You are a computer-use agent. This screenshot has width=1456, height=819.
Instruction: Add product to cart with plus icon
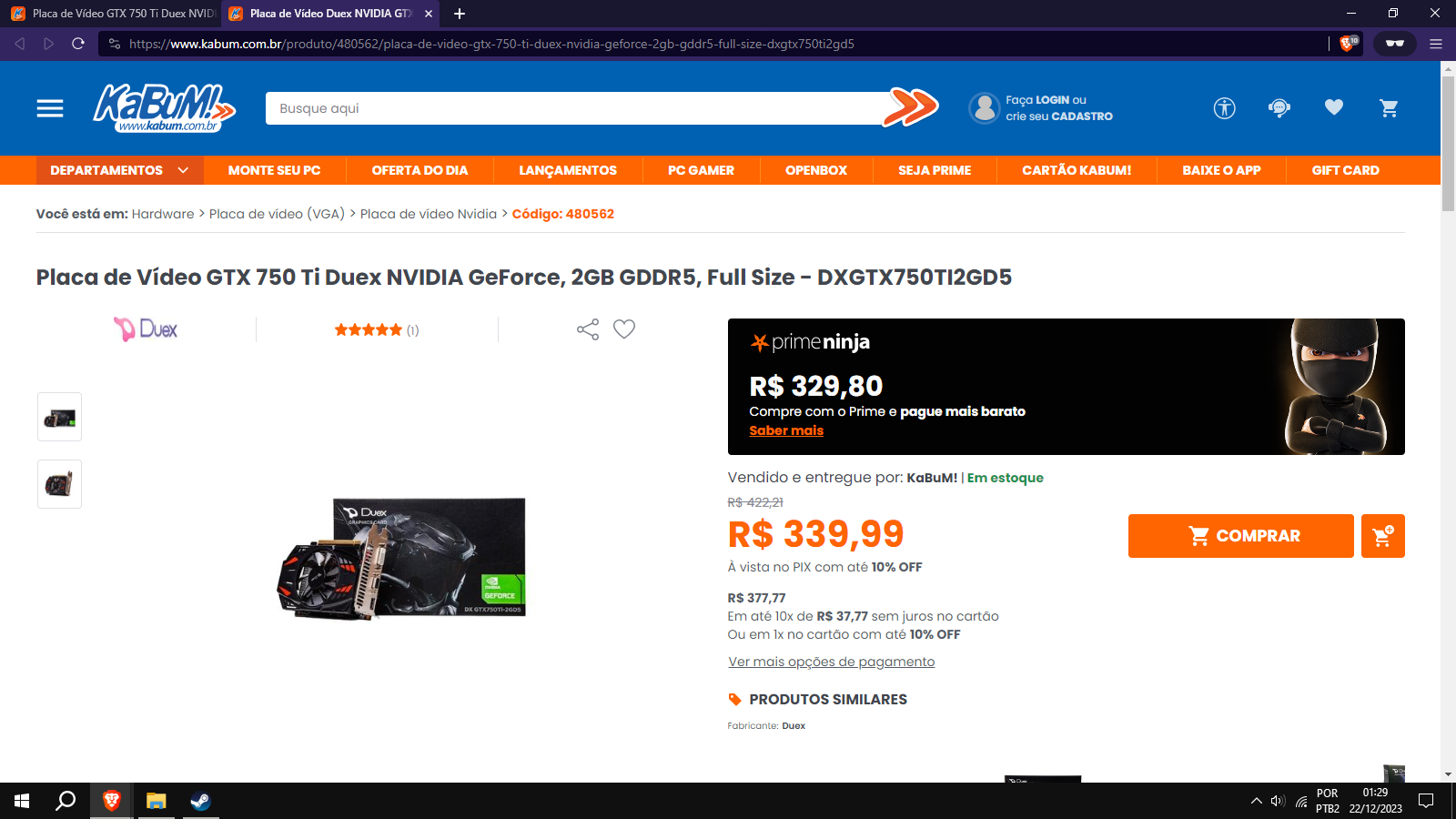[1383, 536]
